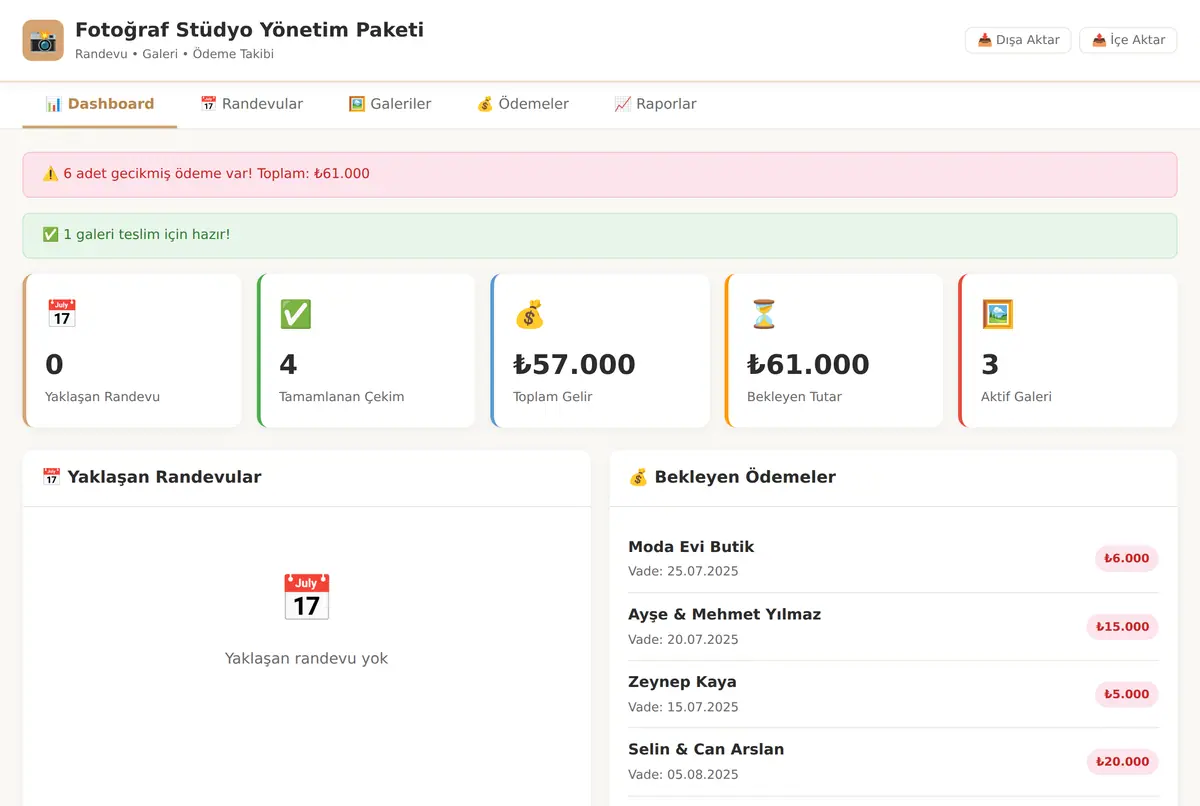Image resolution: width=1200 pixels, height=806 pixels.
Task: Select the Selin & Can Arslan payment entry
Action: [x=893, y=761]
